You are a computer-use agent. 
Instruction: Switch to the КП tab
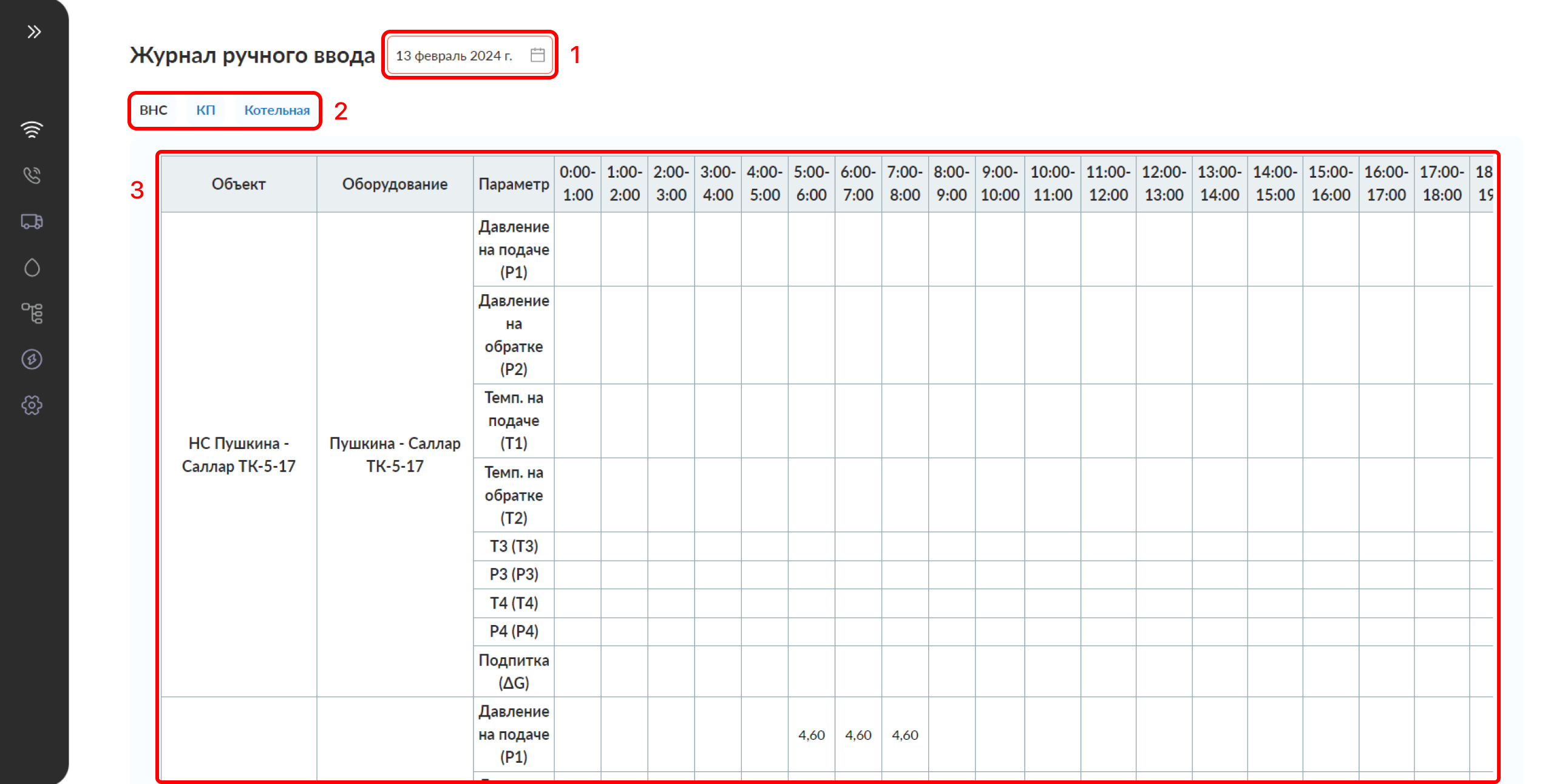point(205,110)
